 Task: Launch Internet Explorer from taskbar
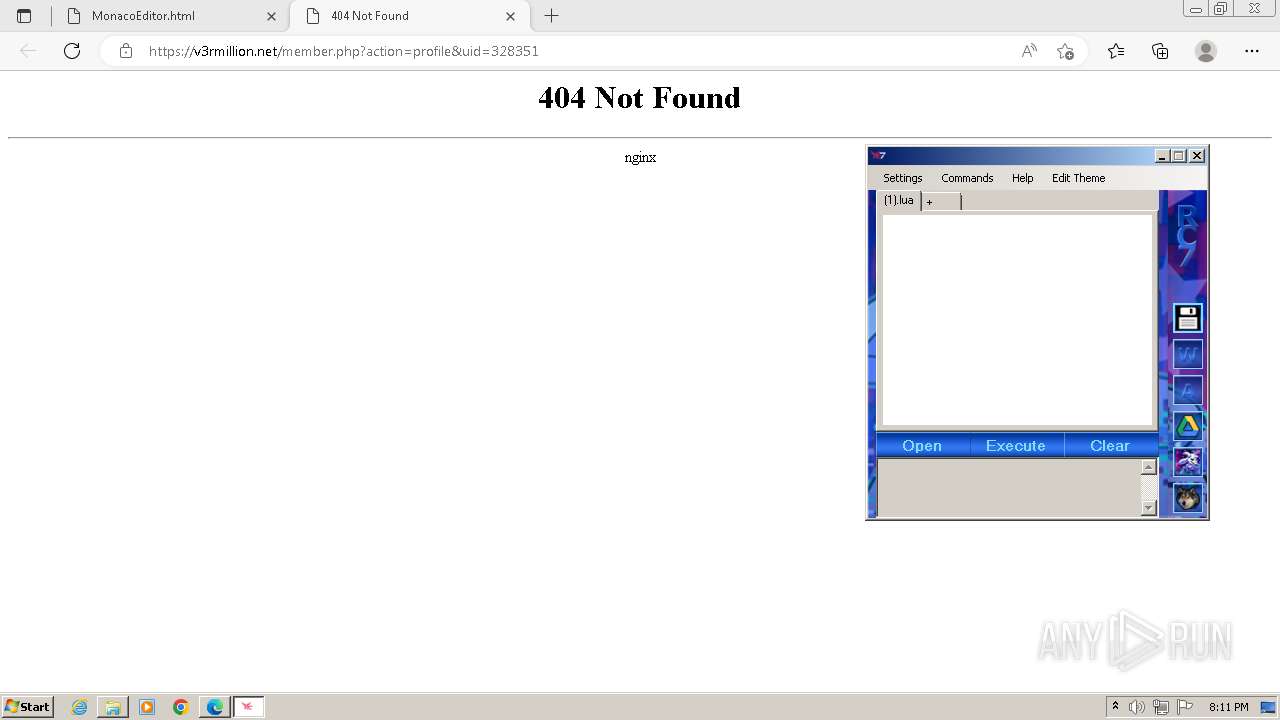(x=80, y=707)
